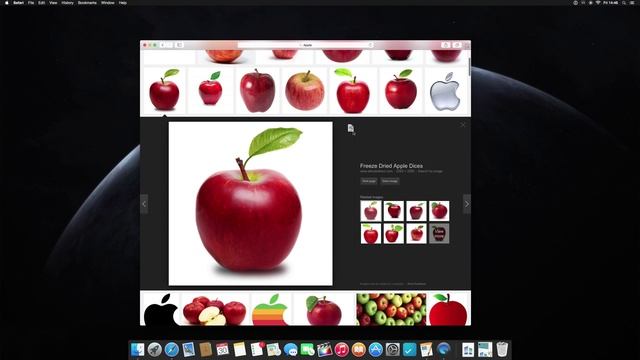Select pile of red and green apples thumbnail
This screenshot has width=640, height=360.
[x=391, y=309]
